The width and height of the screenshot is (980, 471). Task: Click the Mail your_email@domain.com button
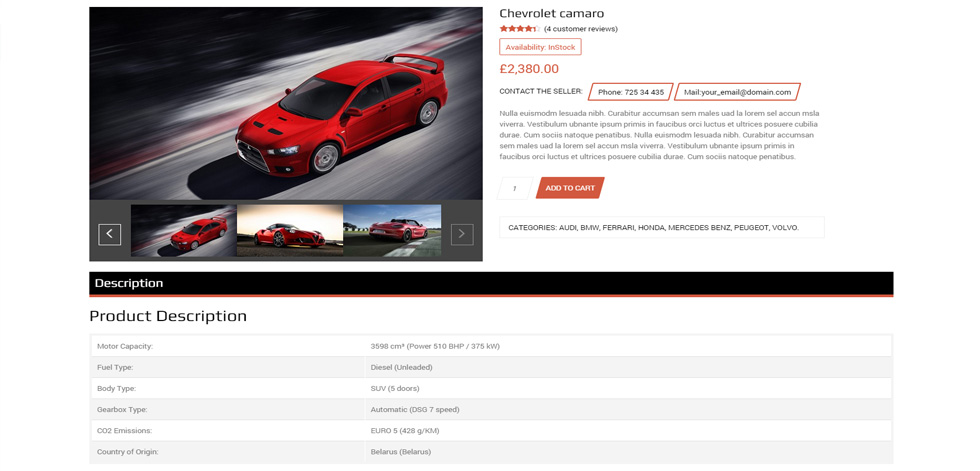click(737, 92)
